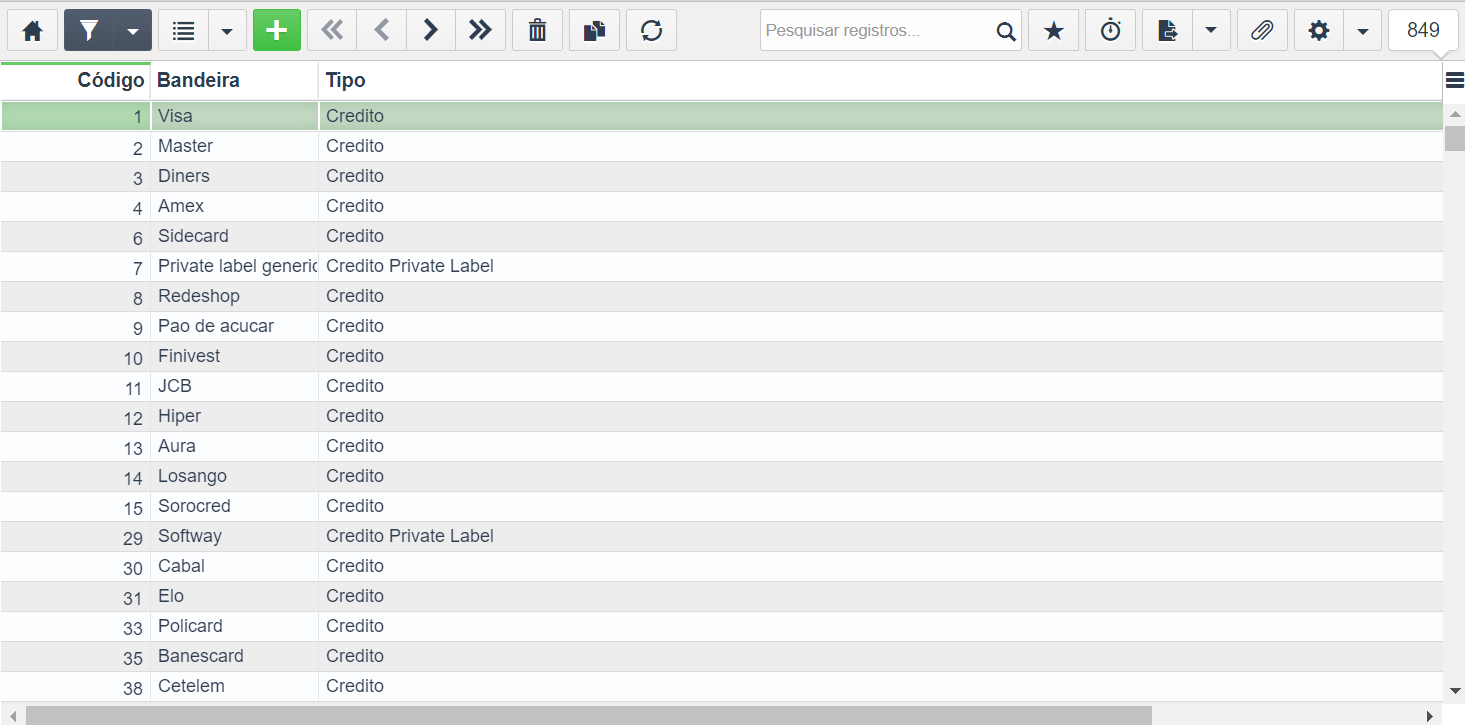This screenshot has height=725, width=1465.
Task: Delete the selected record with trash icon
Action: point(538,30)
